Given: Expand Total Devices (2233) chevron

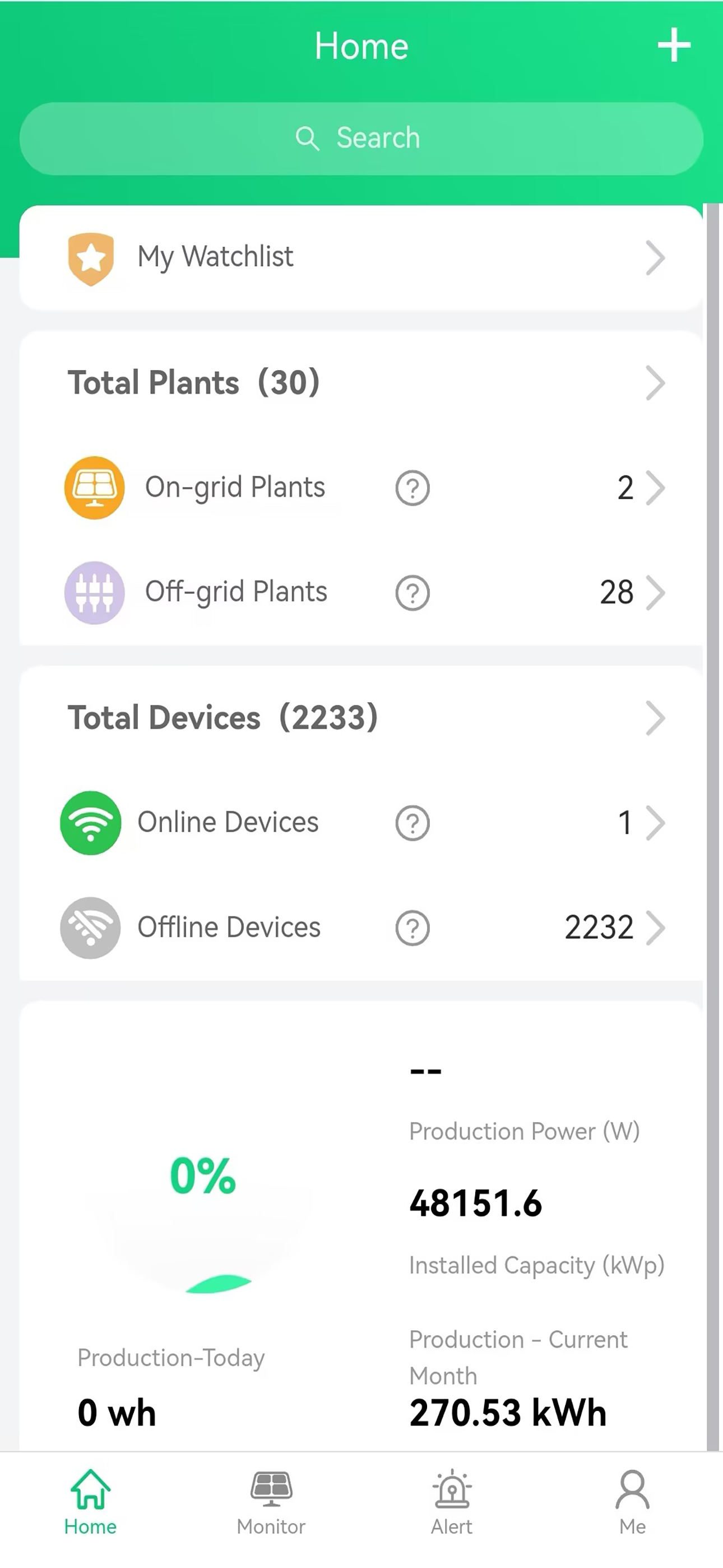Looking at the screenshot, I should point(655,718).
